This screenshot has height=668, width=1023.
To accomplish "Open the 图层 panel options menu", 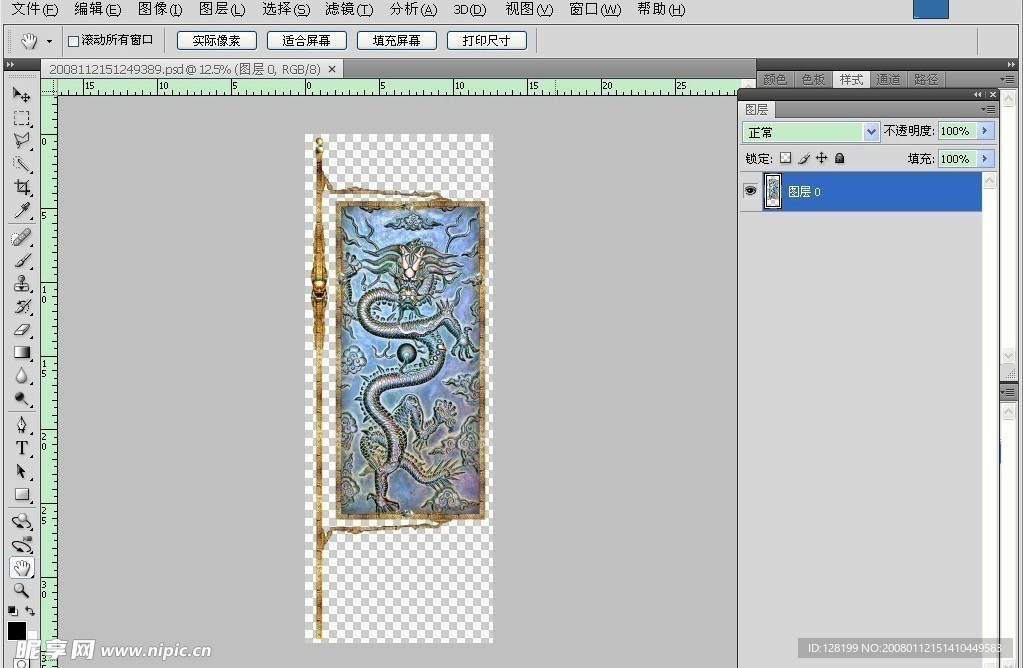I will pos(988,109).
